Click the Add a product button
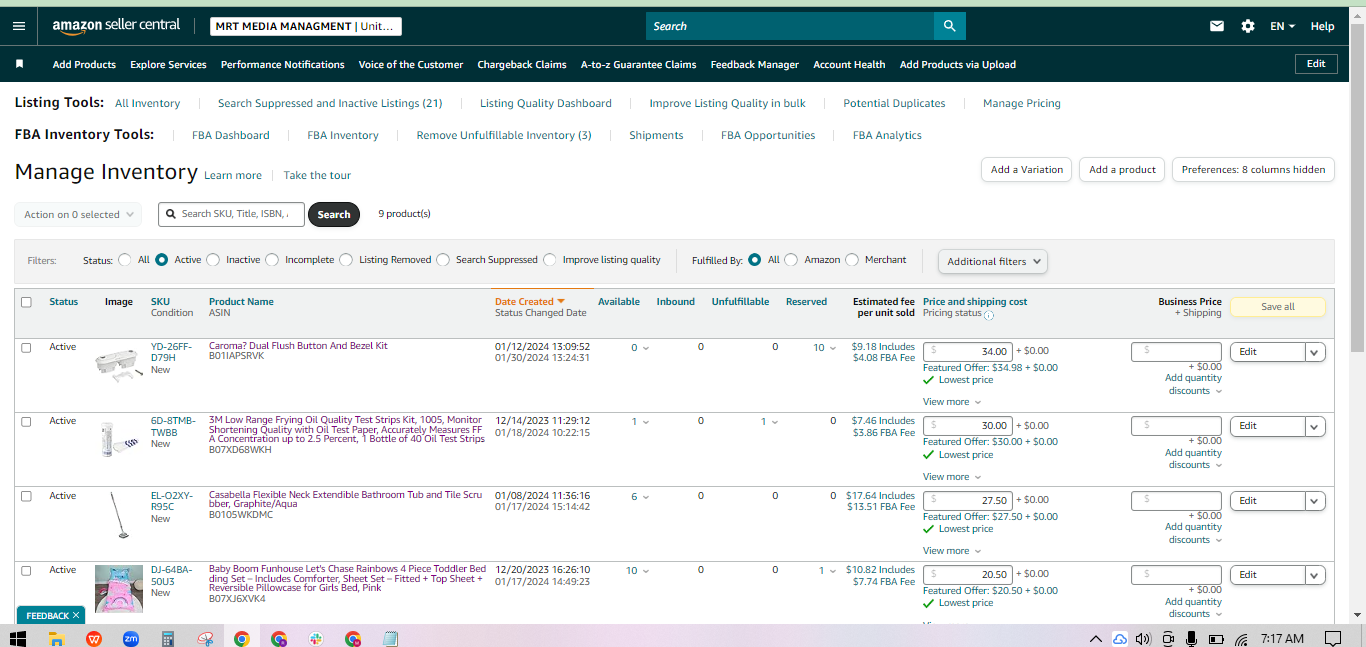This screenshot has height=647, width=1366. [x=1122, y=170]
